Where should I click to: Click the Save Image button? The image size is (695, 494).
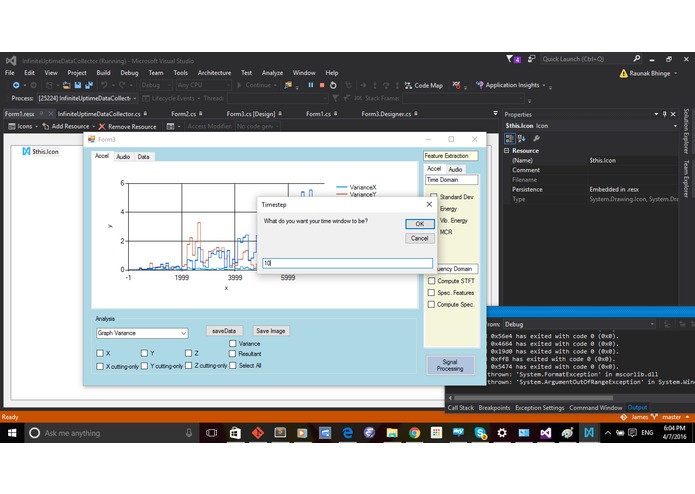(271, 331)
